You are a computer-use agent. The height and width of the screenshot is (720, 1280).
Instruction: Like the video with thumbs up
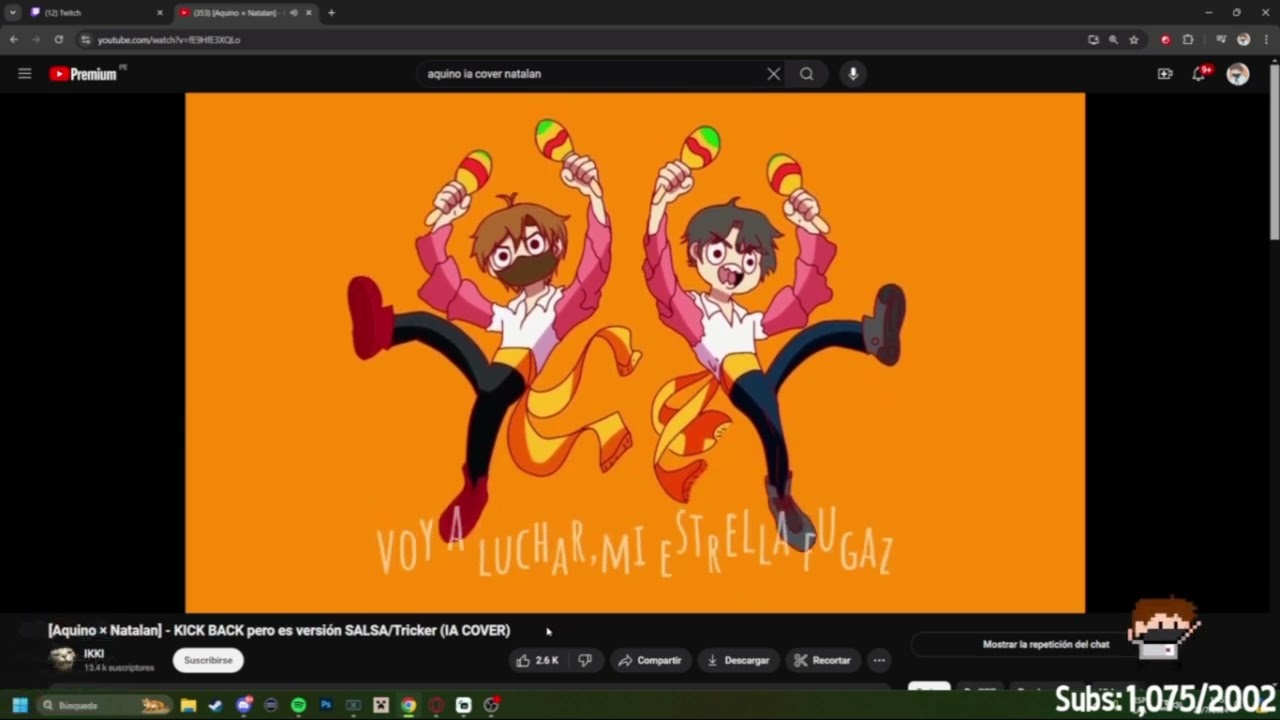(538, 660)
